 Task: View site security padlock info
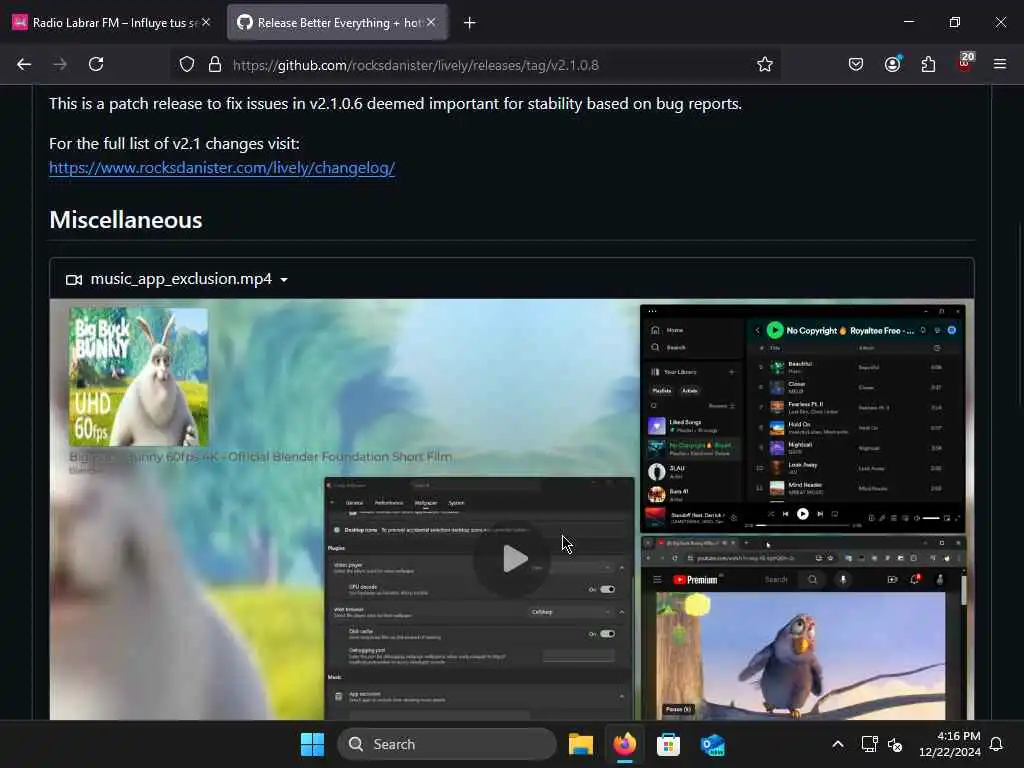[214, 65]
